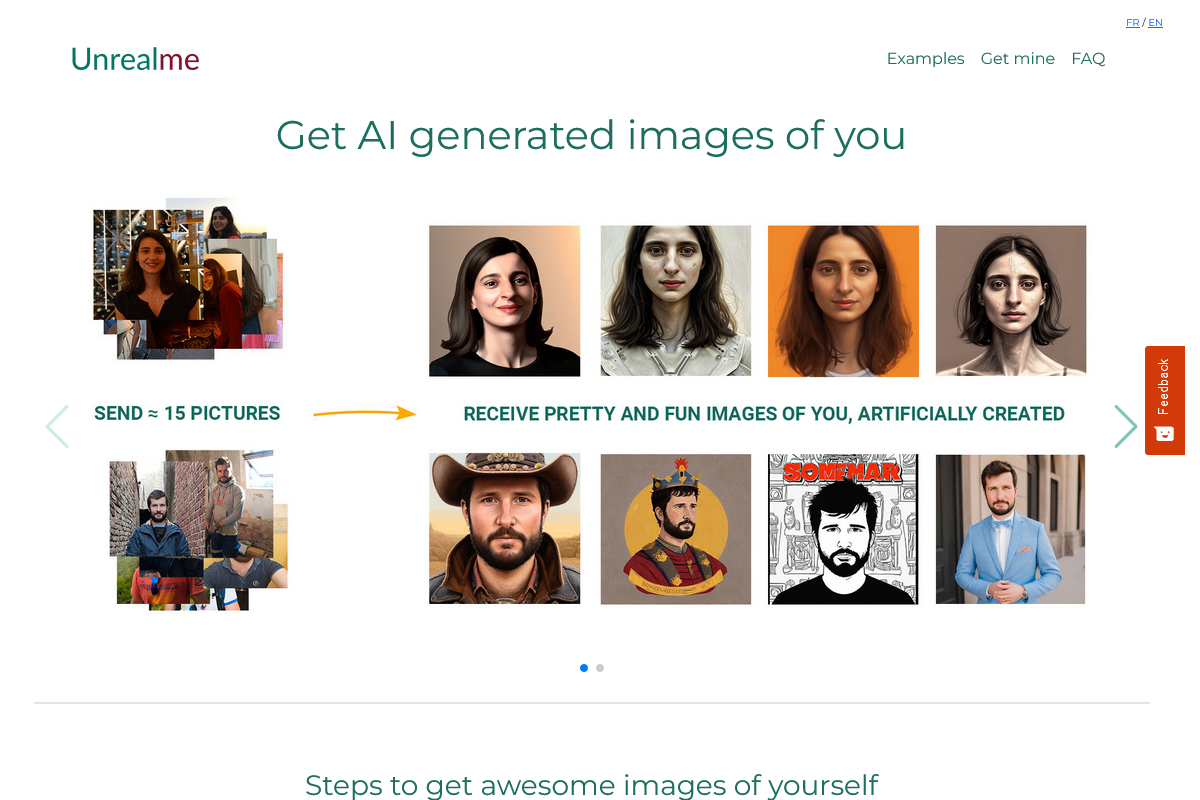Click the feedback smiley icon
This screenshot has height=800, width=1200.
(x=1164, y=433)
